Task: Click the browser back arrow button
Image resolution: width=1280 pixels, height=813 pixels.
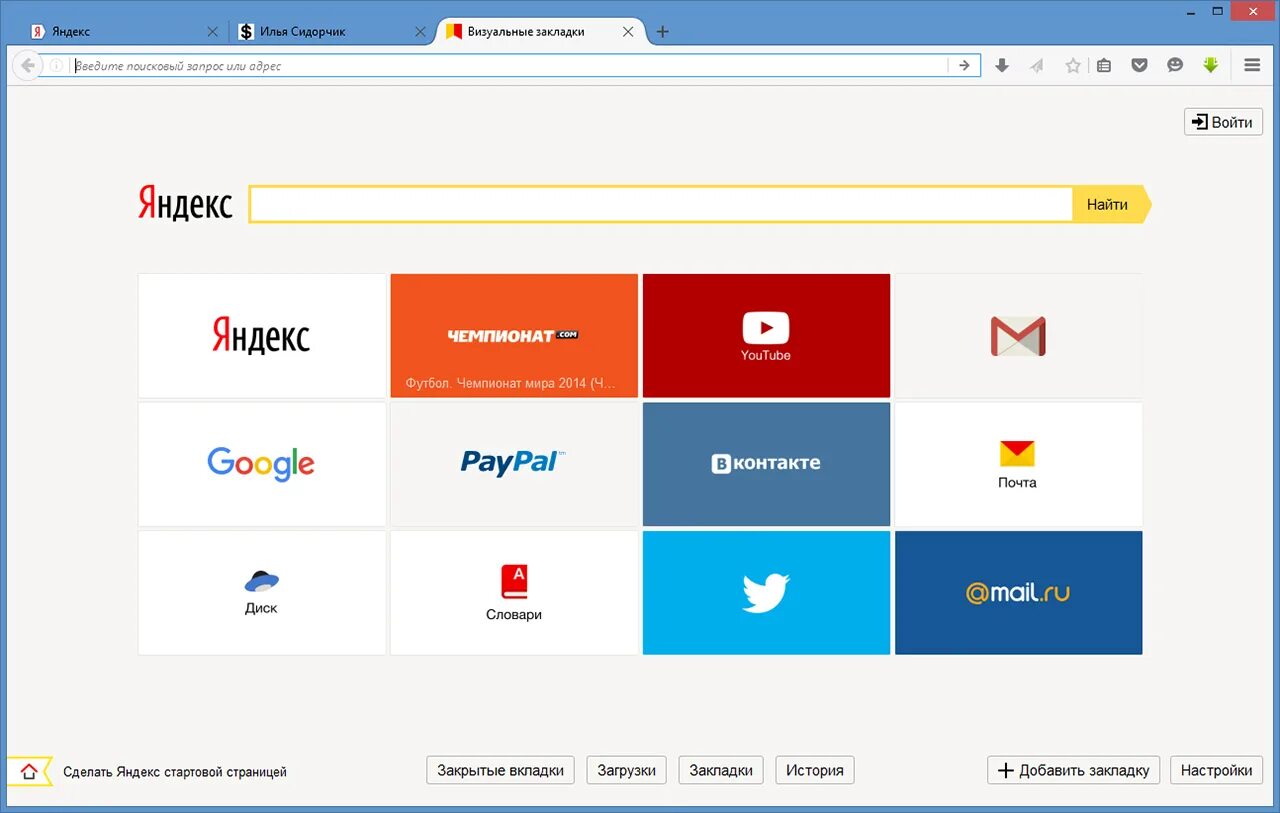Action: coord(28,66)
